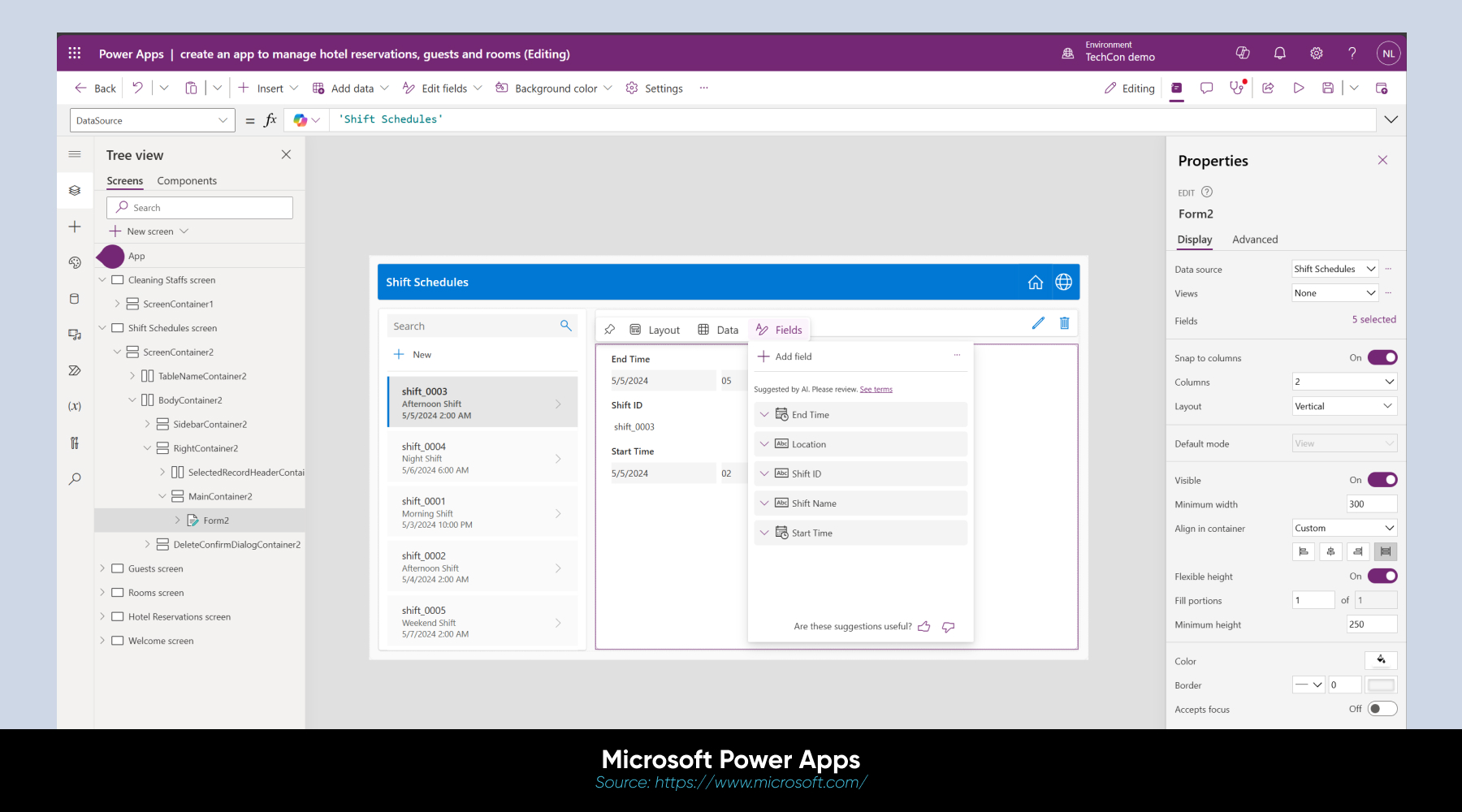Toggle the Flexible height switch
1462x812 pixels.
[x=1382, y=576]
